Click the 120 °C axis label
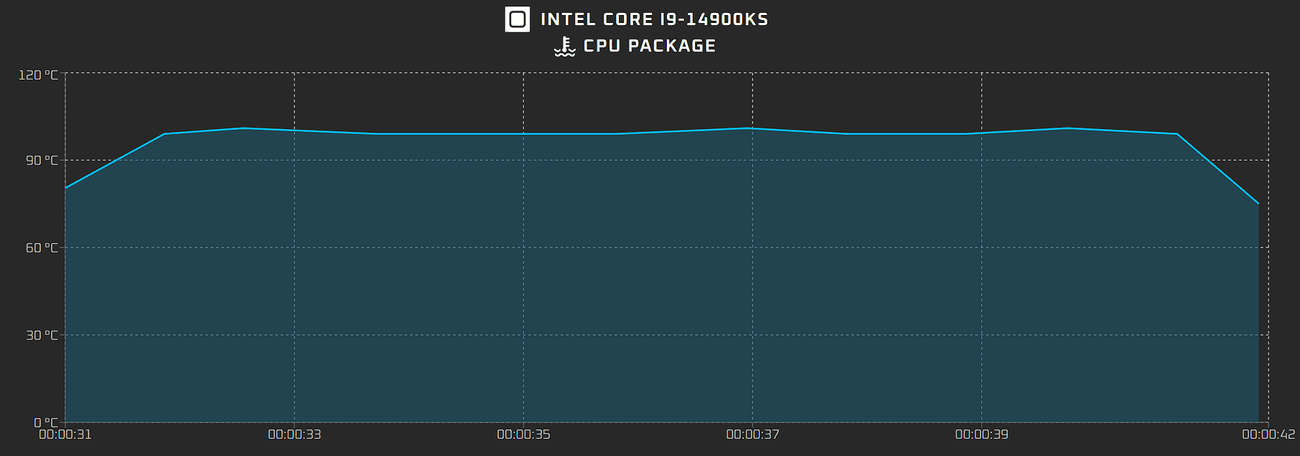Screen dimensions: 1300x456 tap(39, 74)
